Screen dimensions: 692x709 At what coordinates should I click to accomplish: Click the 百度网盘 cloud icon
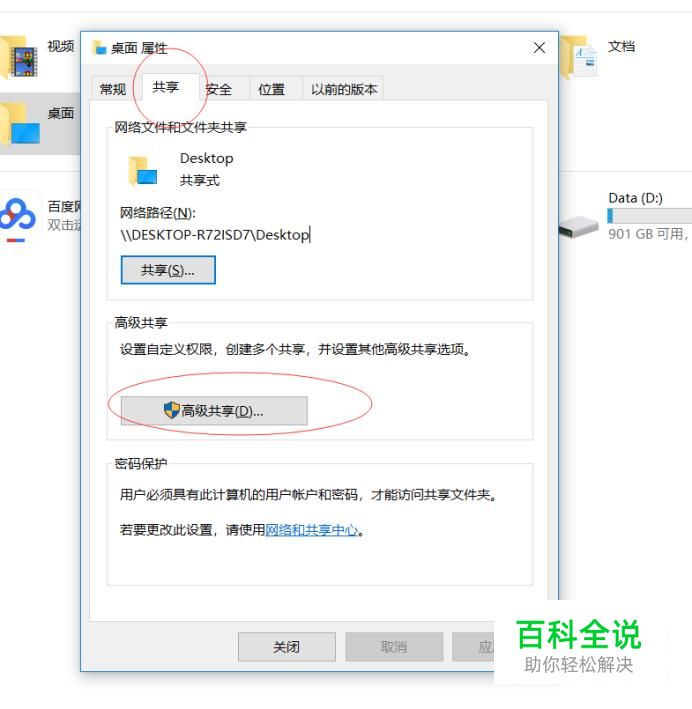click(18, 217)
